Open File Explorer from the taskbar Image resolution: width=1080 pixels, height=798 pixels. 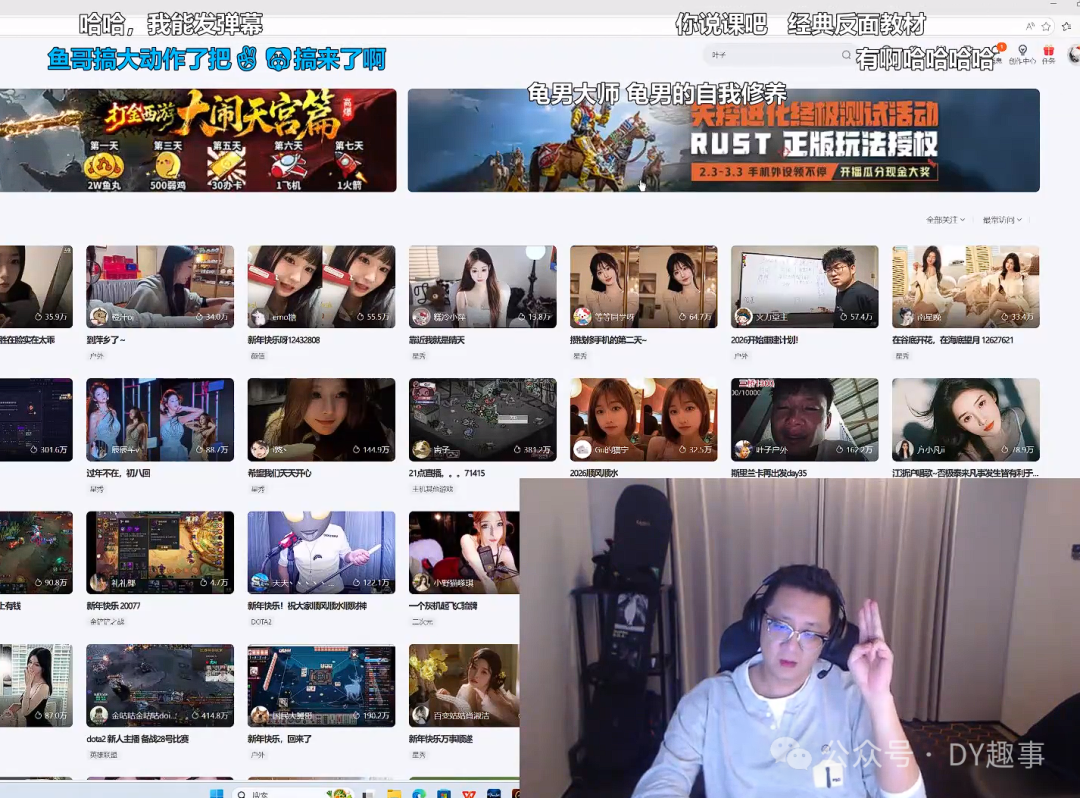pyautogui.click(x=394, y=794)
